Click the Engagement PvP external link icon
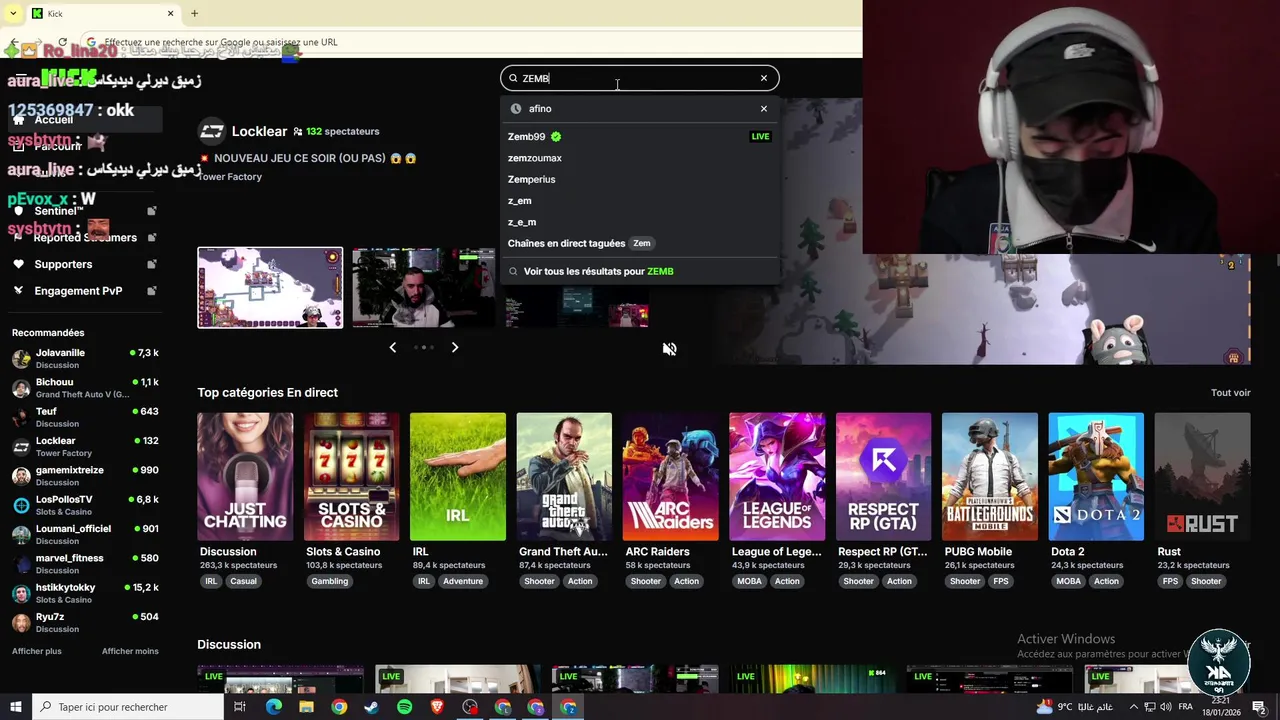The width and height of the screenshot is (1280, 720). tap(152, 291)
